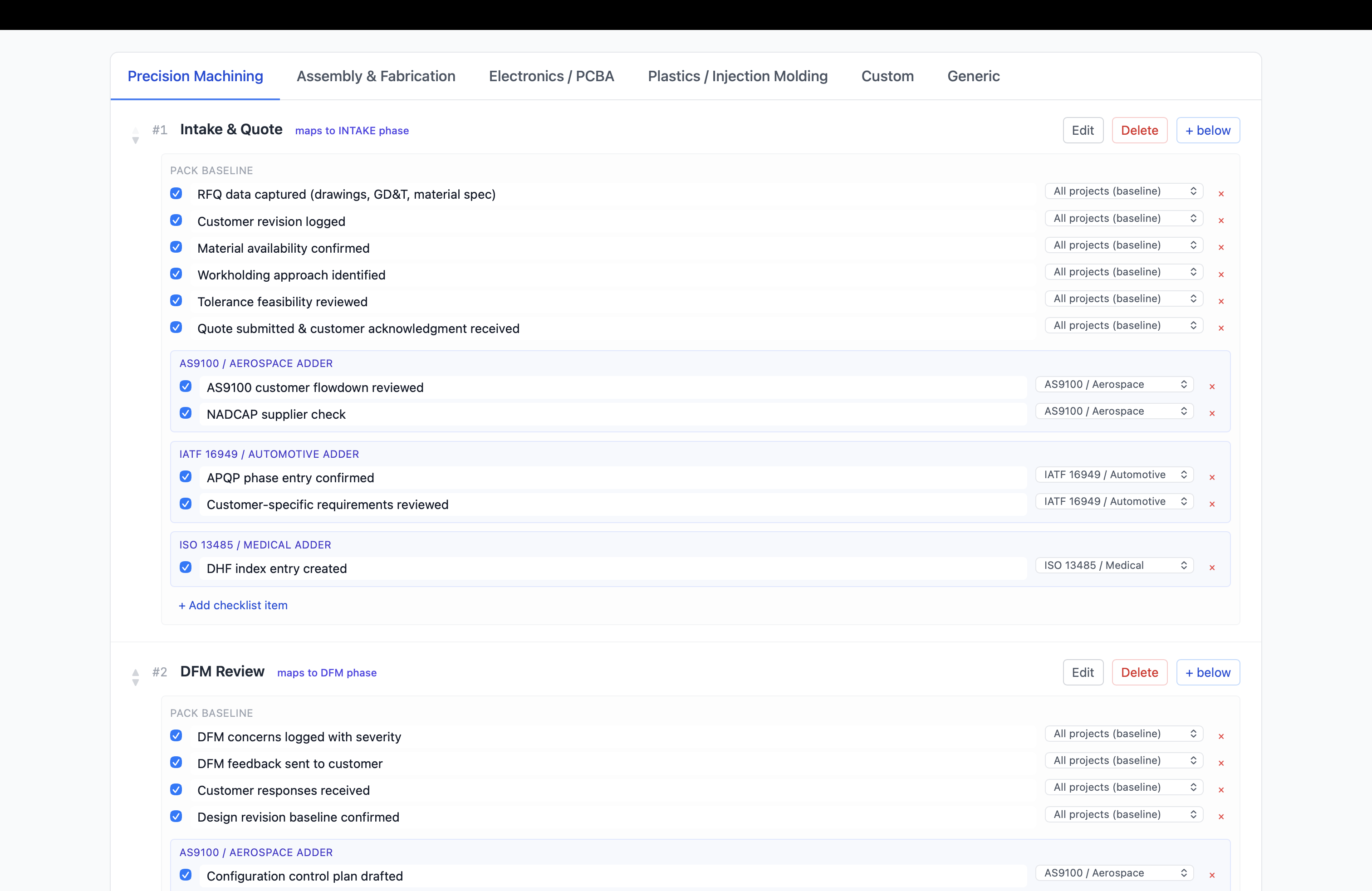Viewport: 1372px width, 891px height.
Task: Remove 'Customer revision logged' item via x
Action: click(1221, 220)
